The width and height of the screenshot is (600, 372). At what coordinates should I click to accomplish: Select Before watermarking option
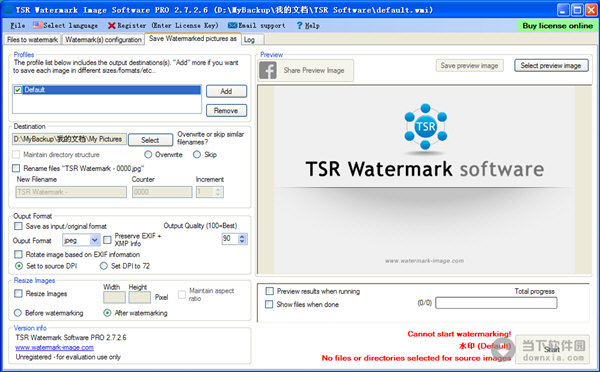[x=18, y=313]
